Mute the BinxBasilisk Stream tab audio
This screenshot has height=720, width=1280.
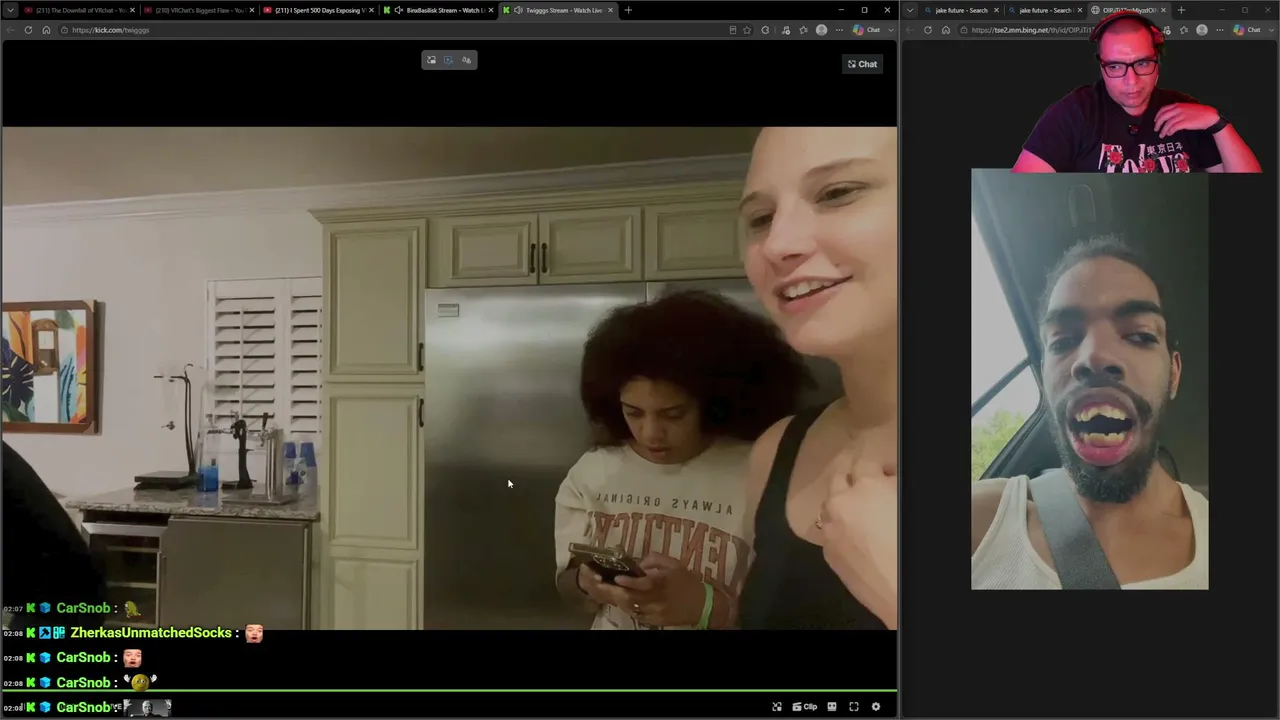point(399,10)
